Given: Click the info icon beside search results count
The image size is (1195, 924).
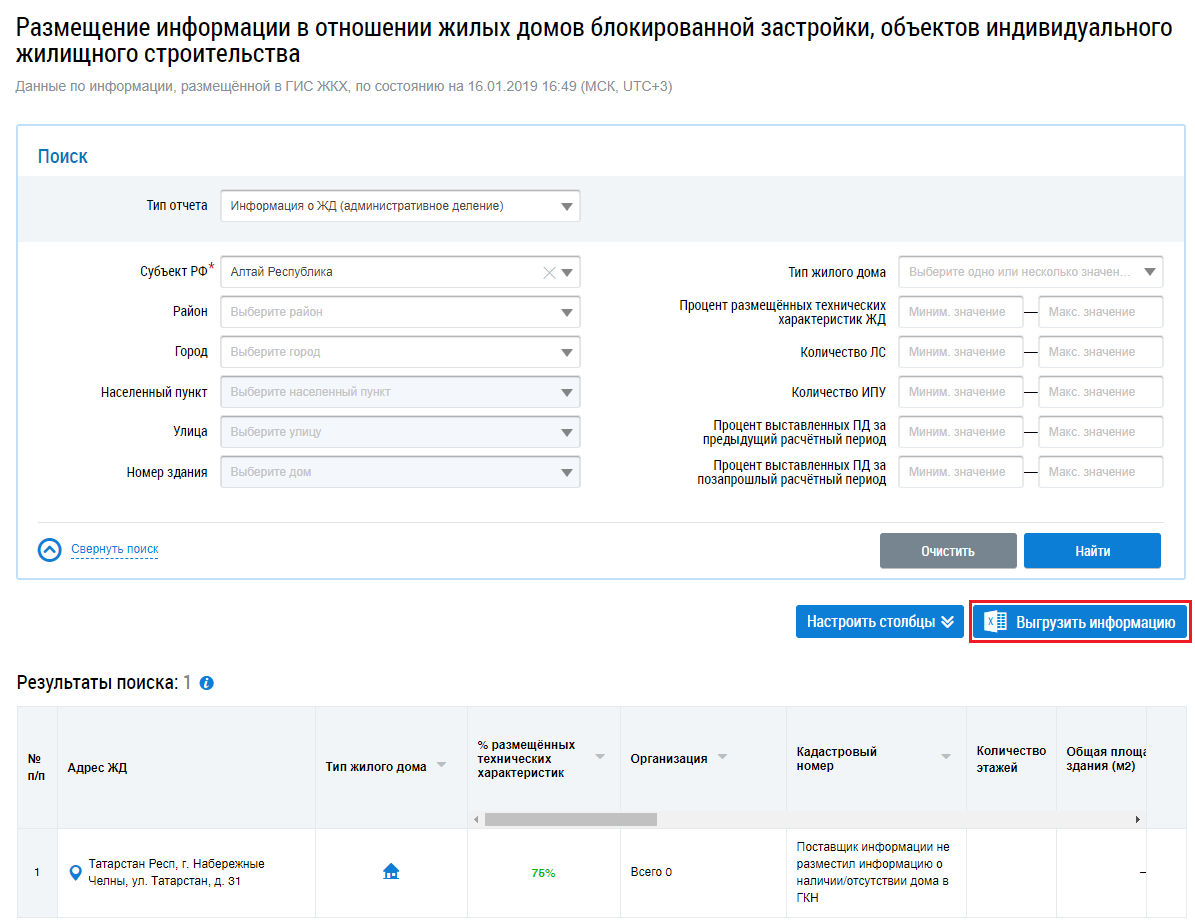Looking at the screenshot, I should 207,684.
